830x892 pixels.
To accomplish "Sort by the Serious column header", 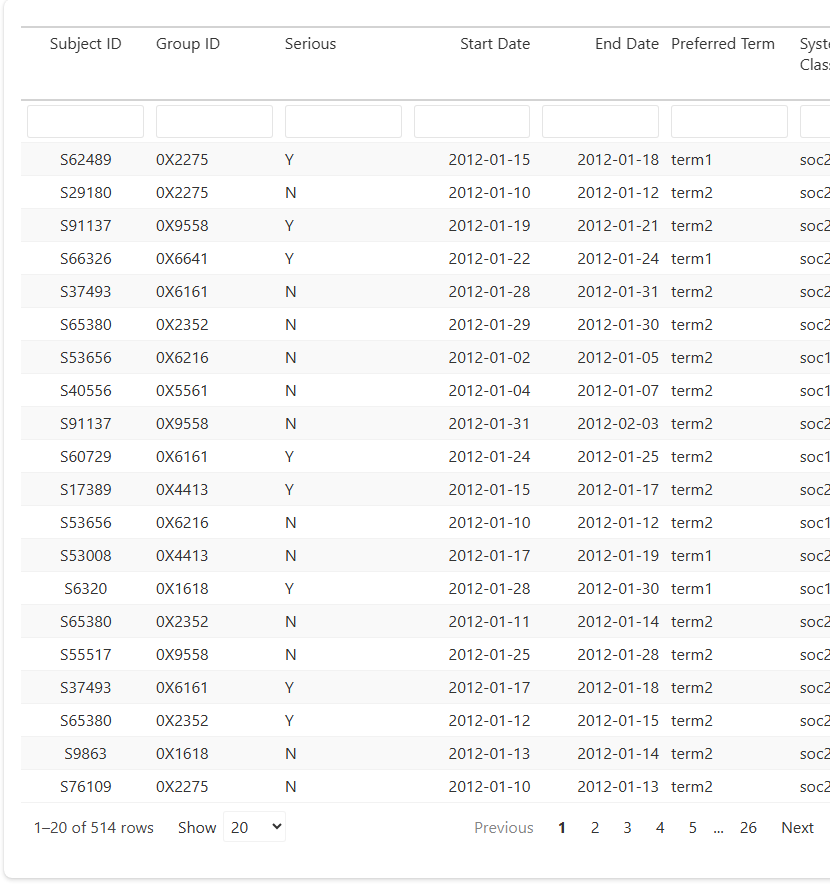I will coord(310,44).
